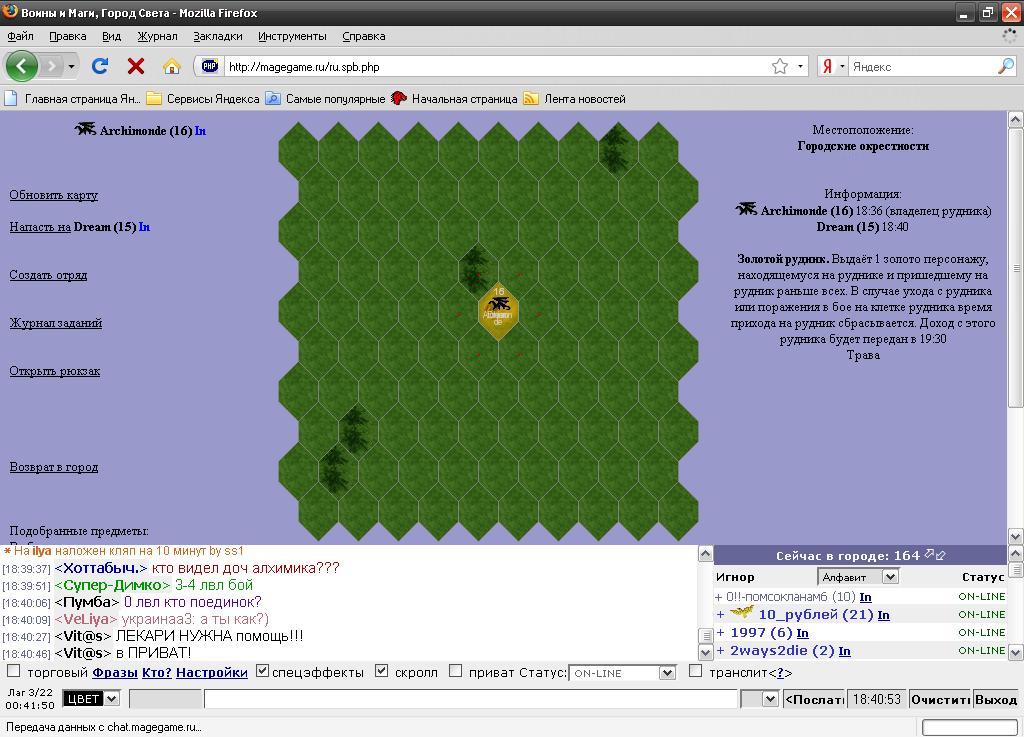Open the address bar history dropdown

801,66
